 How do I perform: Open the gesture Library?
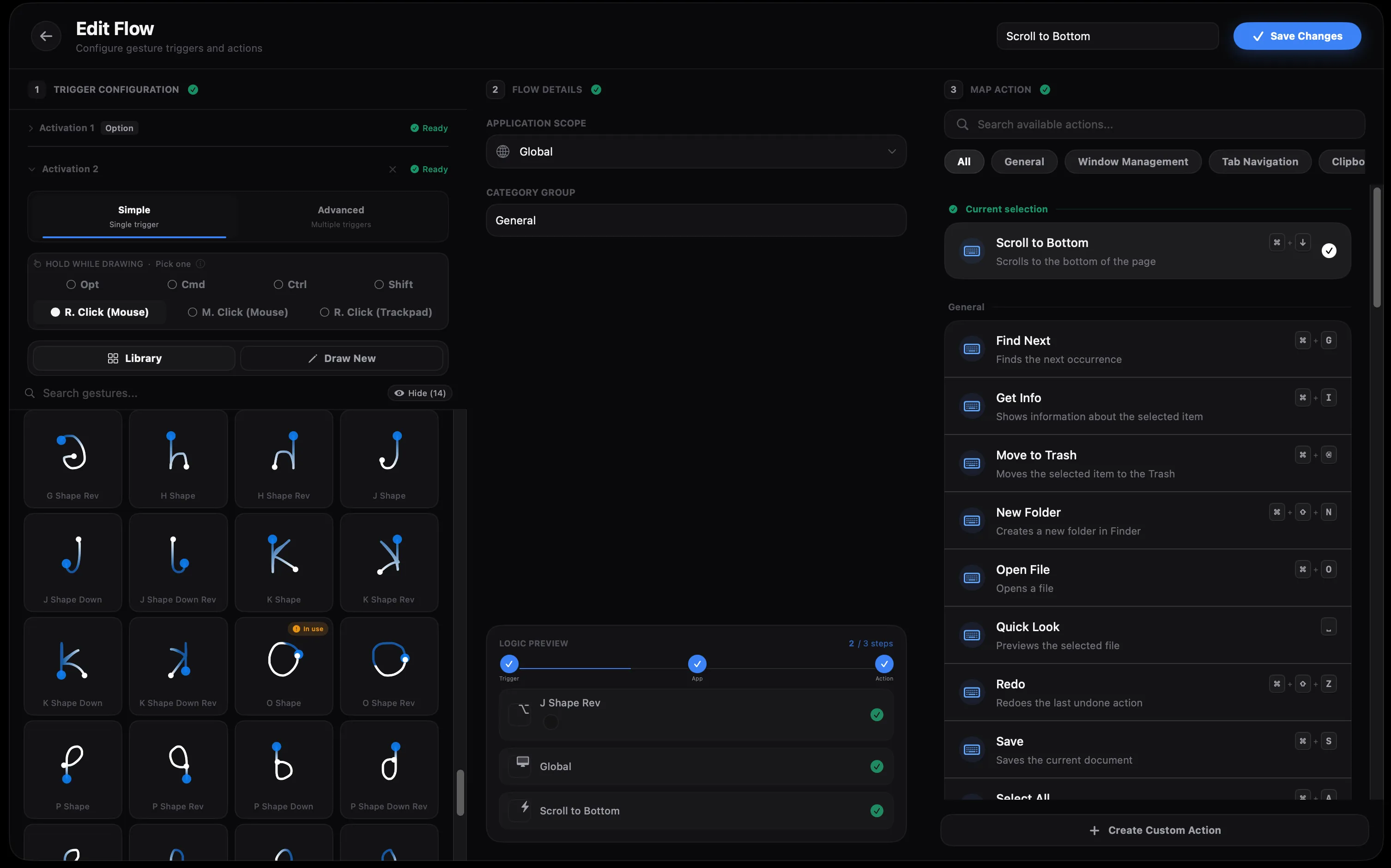pos(134,358)
